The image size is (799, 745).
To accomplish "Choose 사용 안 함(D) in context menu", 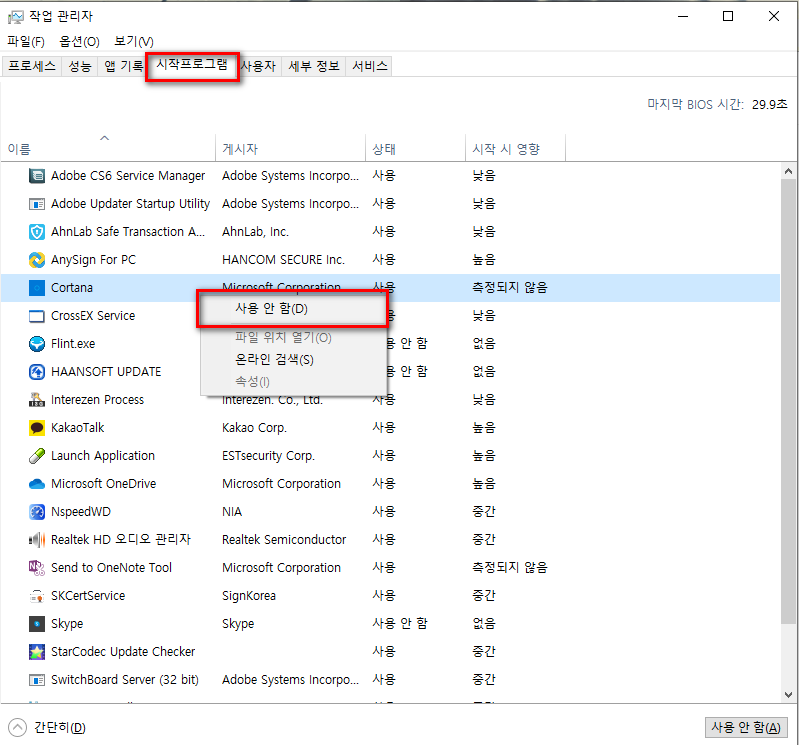I will click(292, 309).
